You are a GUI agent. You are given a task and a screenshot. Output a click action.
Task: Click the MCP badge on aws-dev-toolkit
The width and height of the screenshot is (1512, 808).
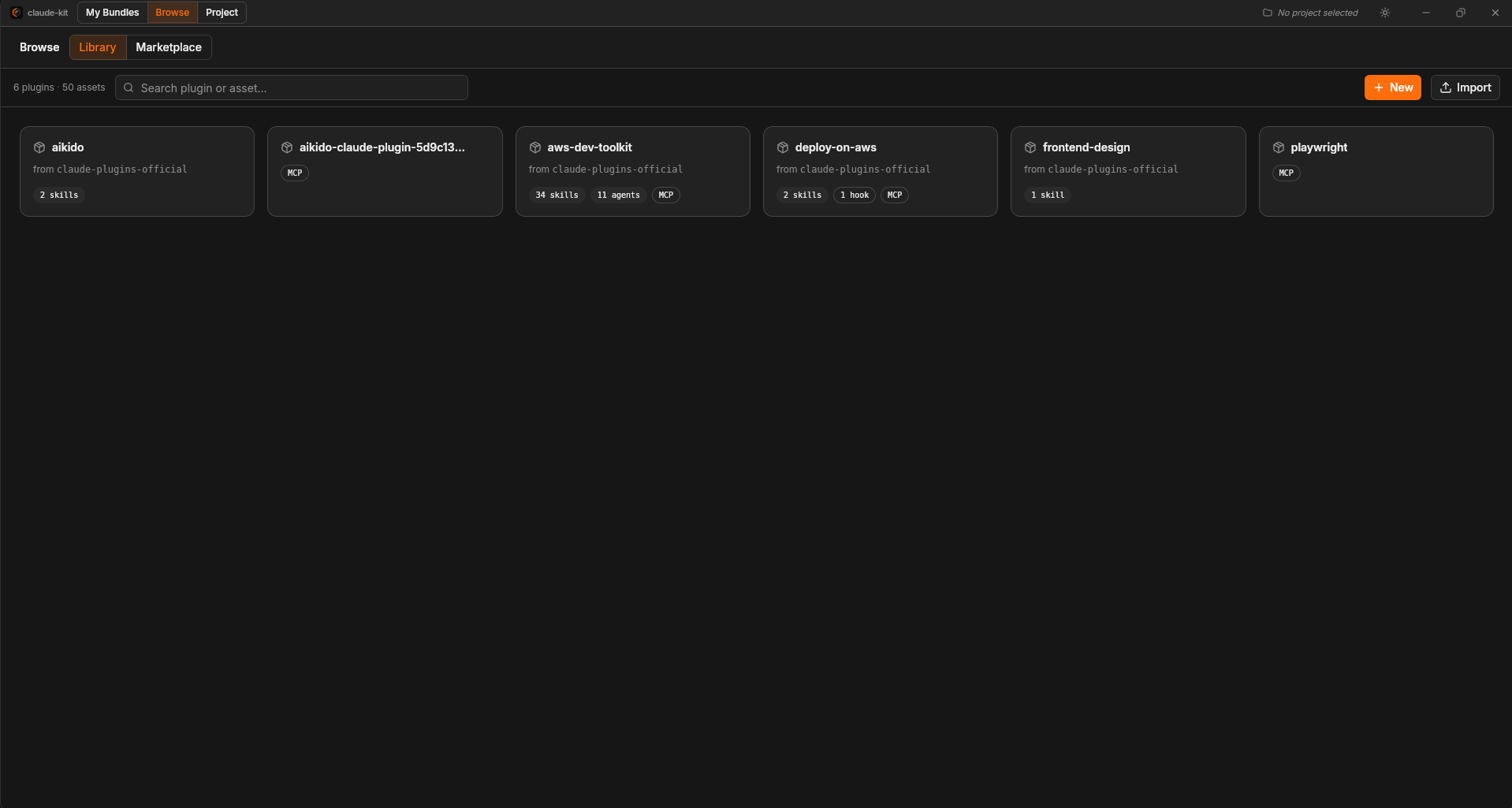point(666,195)
